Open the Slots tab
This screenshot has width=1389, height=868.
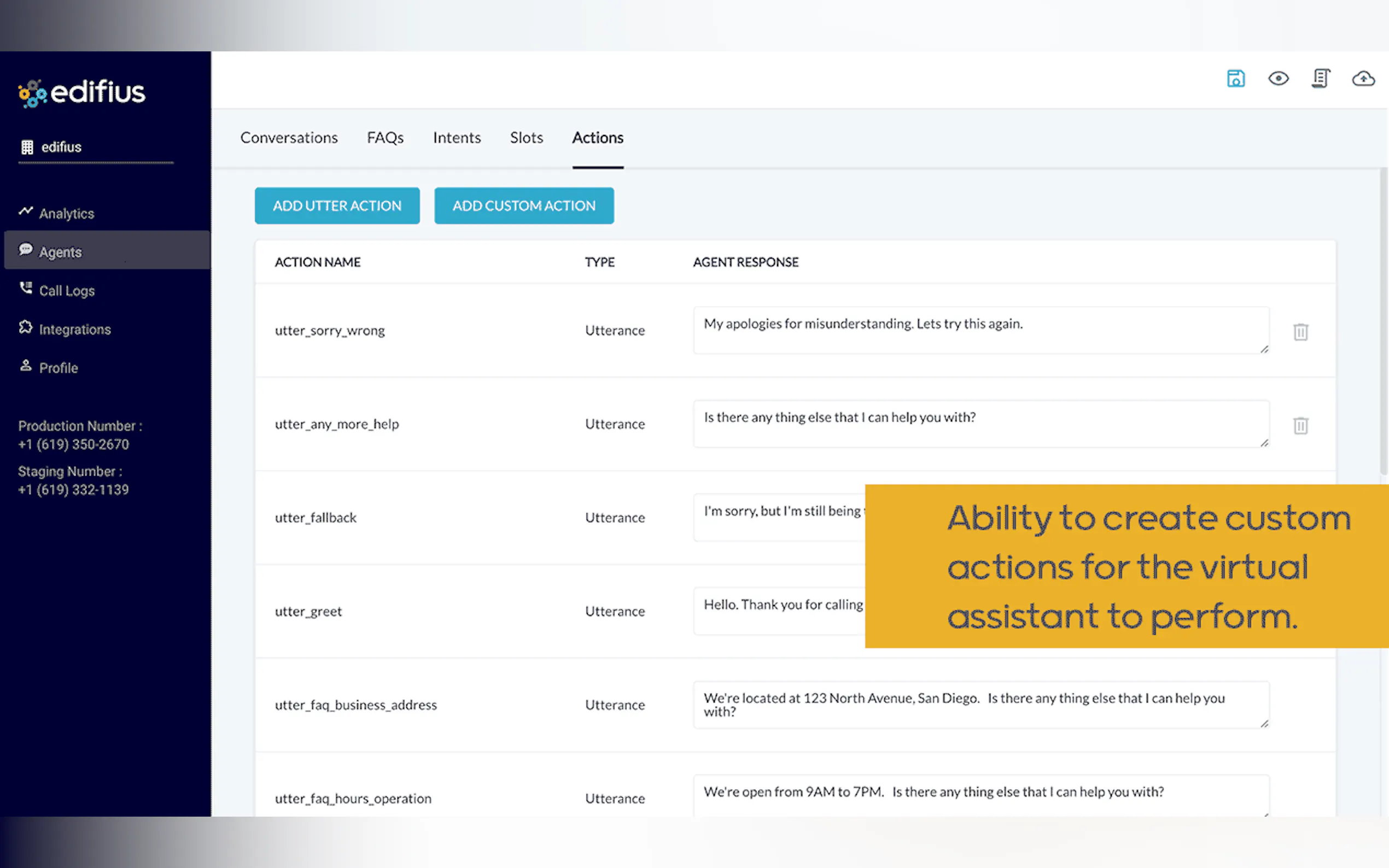(526, 138)
